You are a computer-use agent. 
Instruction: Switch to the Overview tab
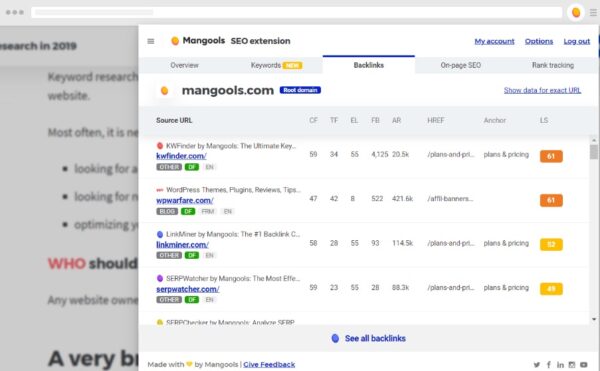coord(184,65)
